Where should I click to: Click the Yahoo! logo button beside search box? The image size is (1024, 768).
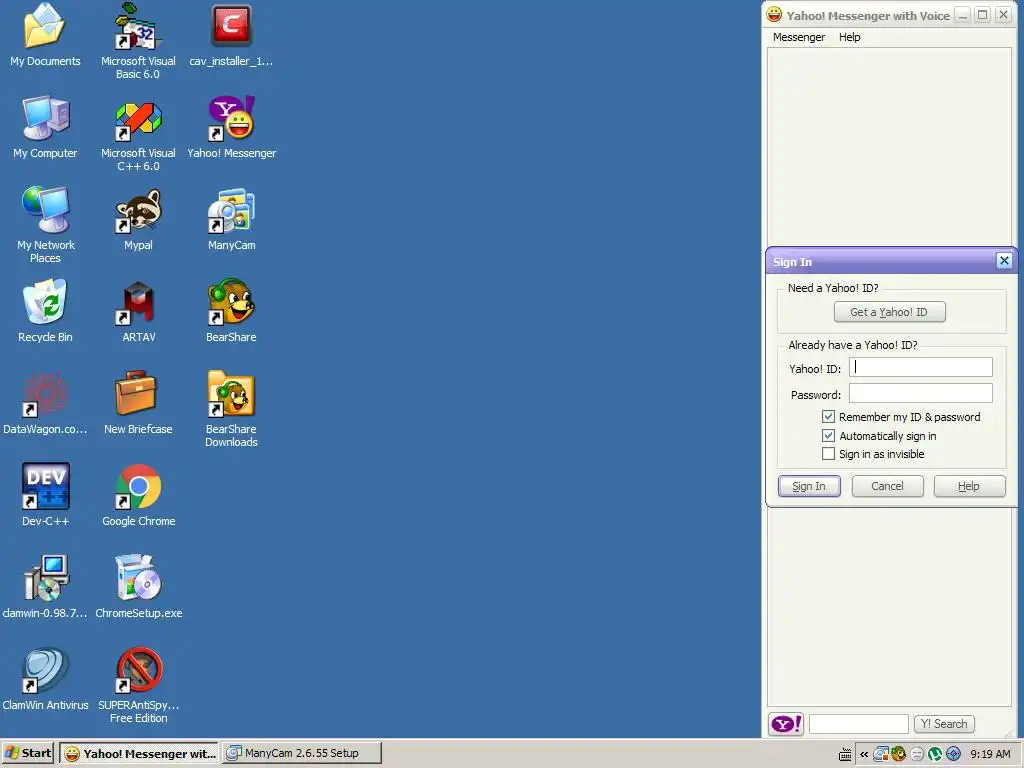[786, 724]
